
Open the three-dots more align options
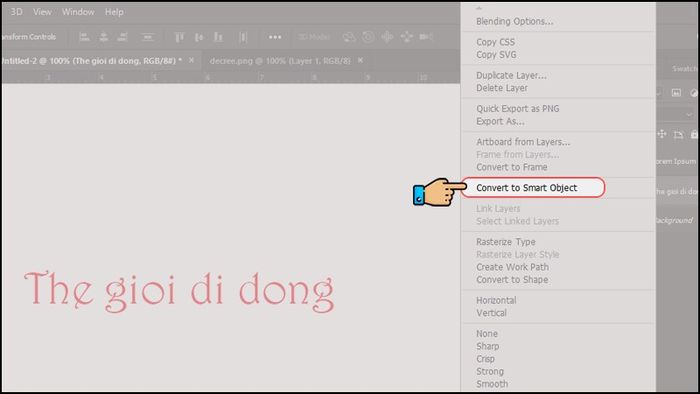coord(275,37)
